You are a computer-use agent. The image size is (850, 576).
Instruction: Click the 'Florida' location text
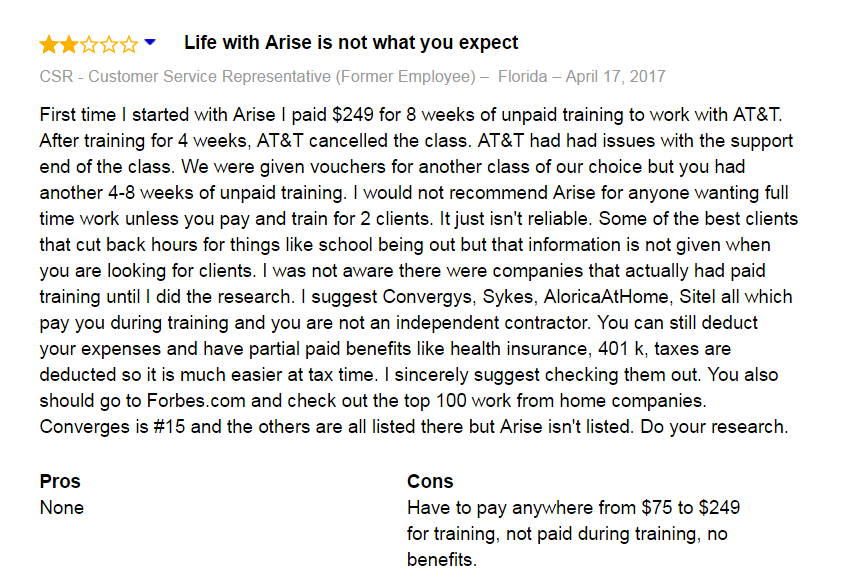coord(523,76)
